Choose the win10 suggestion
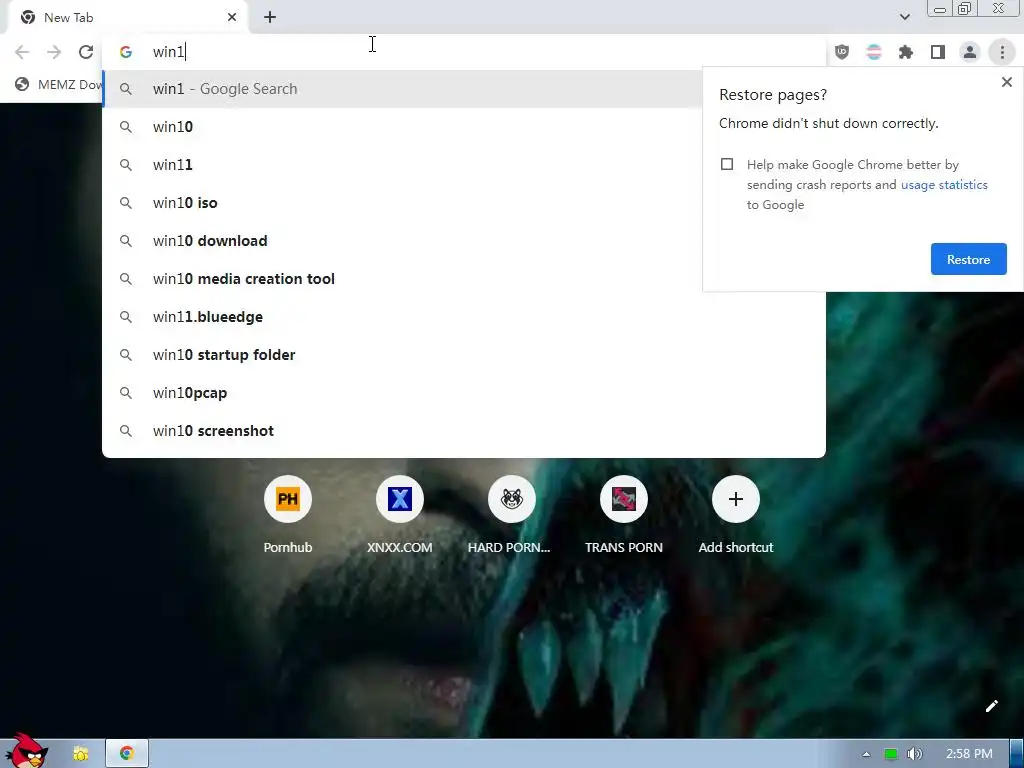 pyautogui.click(x=403, y=127)
